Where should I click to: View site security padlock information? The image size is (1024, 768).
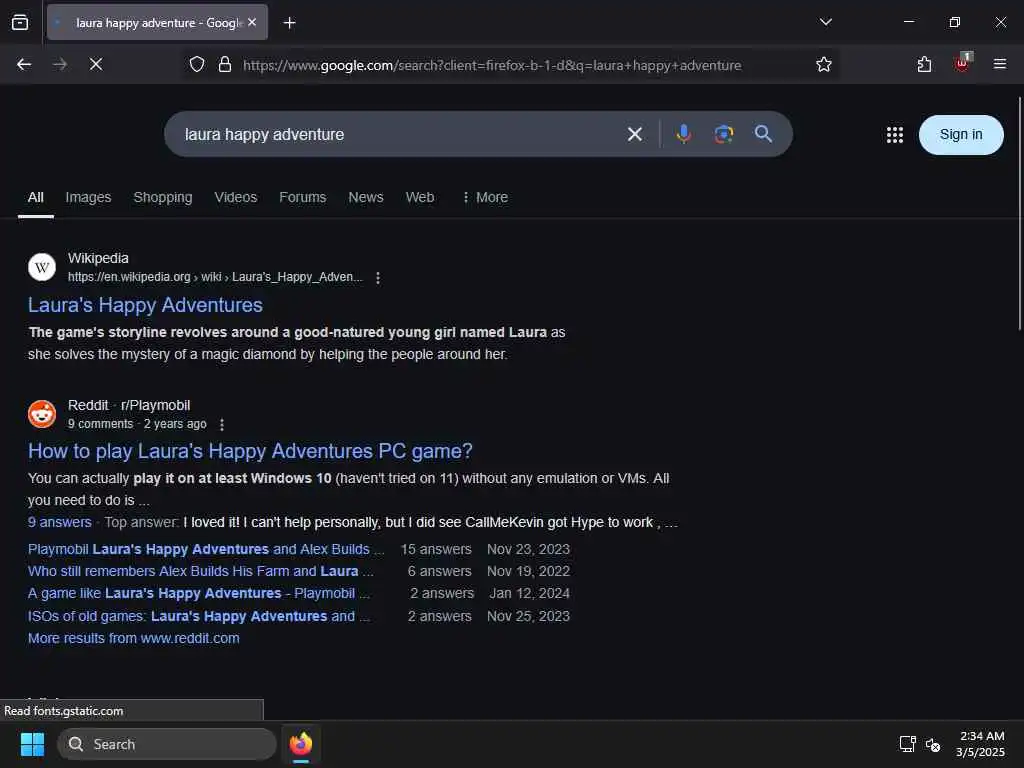tap(225, 65)
